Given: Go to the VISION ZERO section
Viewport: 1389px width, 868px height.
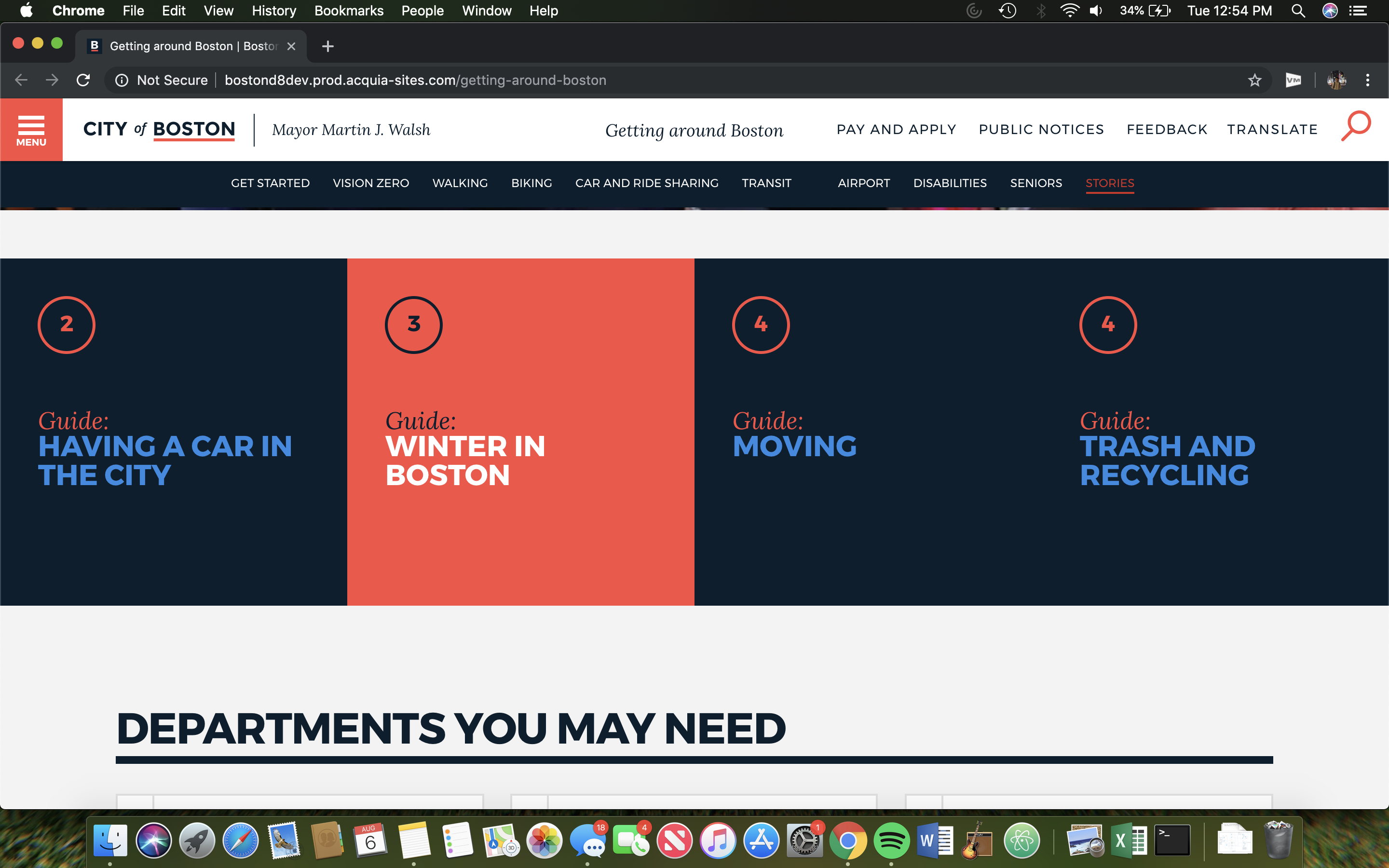Looking at the screenshot, I should (x=371, y=183).
